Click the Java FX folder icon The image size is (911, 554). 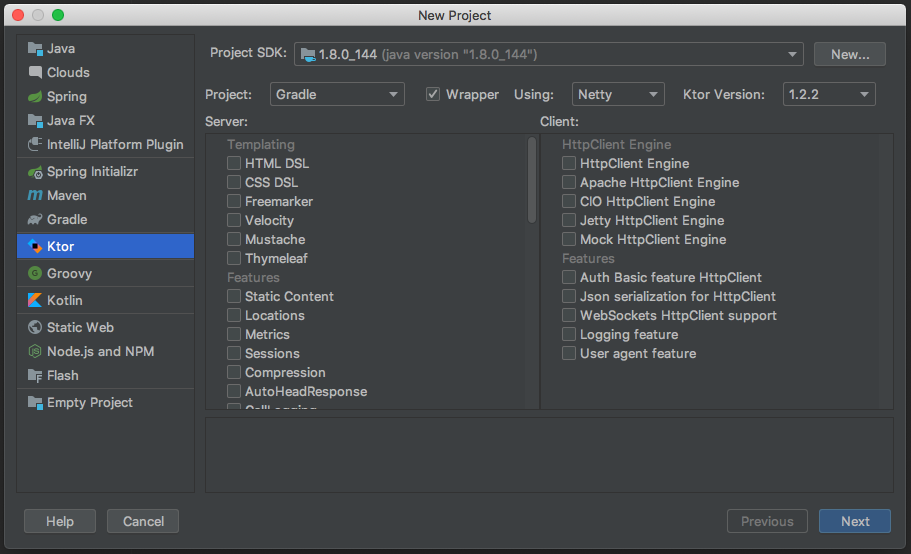click(x=35, y=121)
